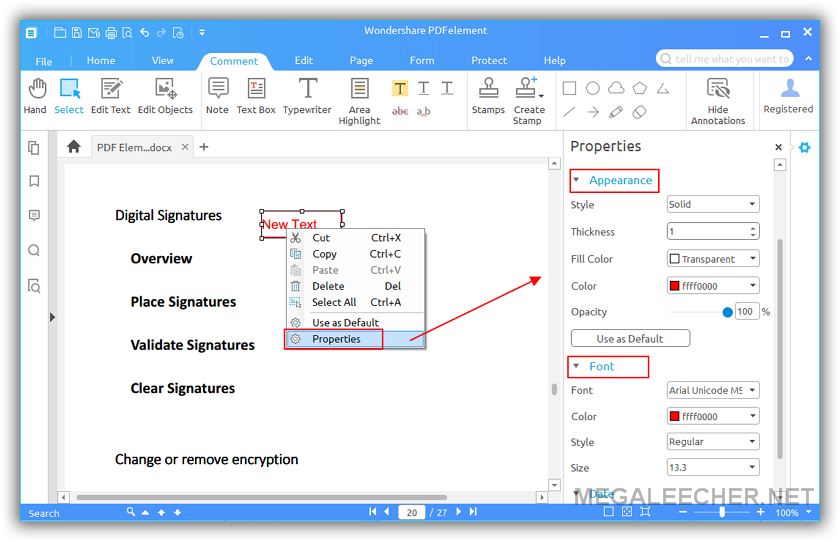Choose Copy in the context menu
840x542 pixels.
pos(356,254)
